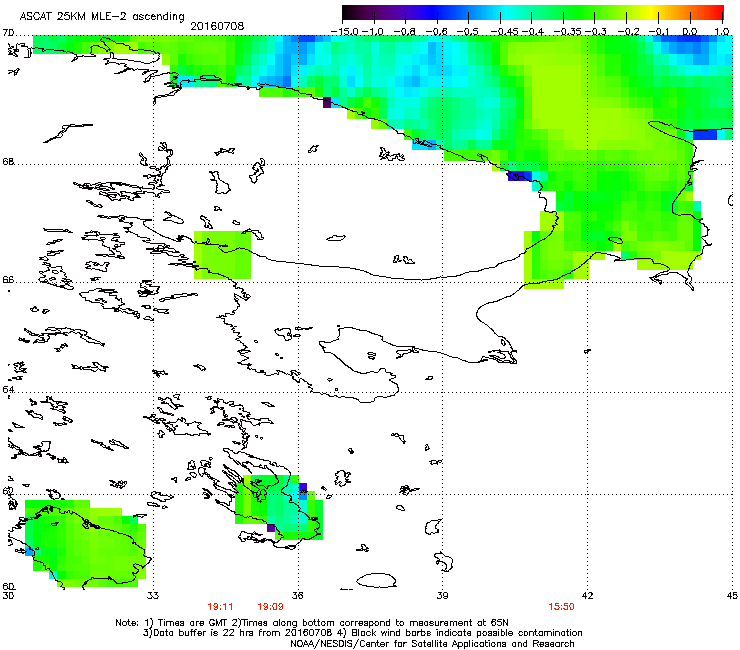Click the longitude label 33
This screenshot has height=650, width=740.
153,596
